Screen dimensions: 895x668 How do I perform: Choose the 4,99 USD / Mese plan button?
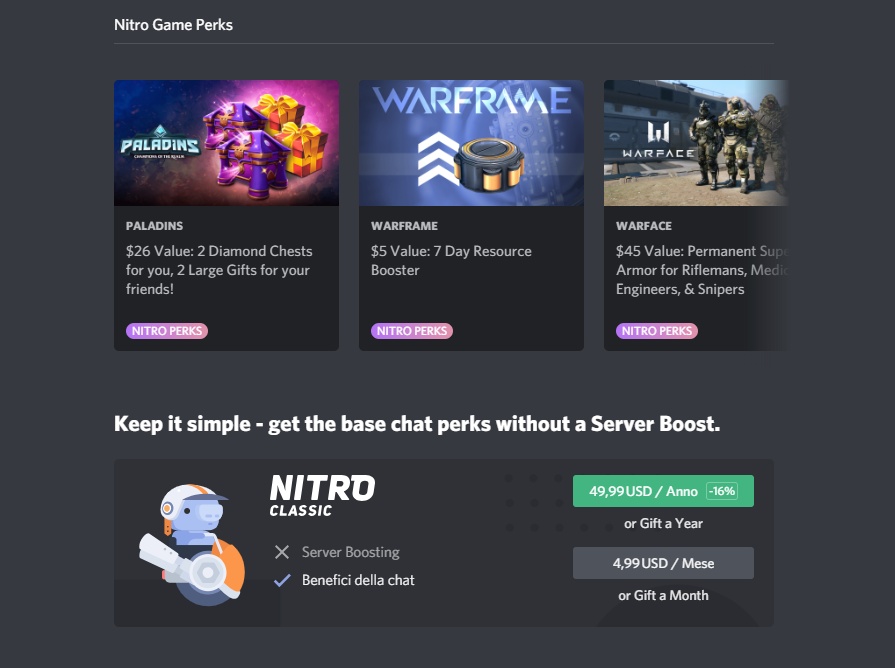(x=663, y=563)
